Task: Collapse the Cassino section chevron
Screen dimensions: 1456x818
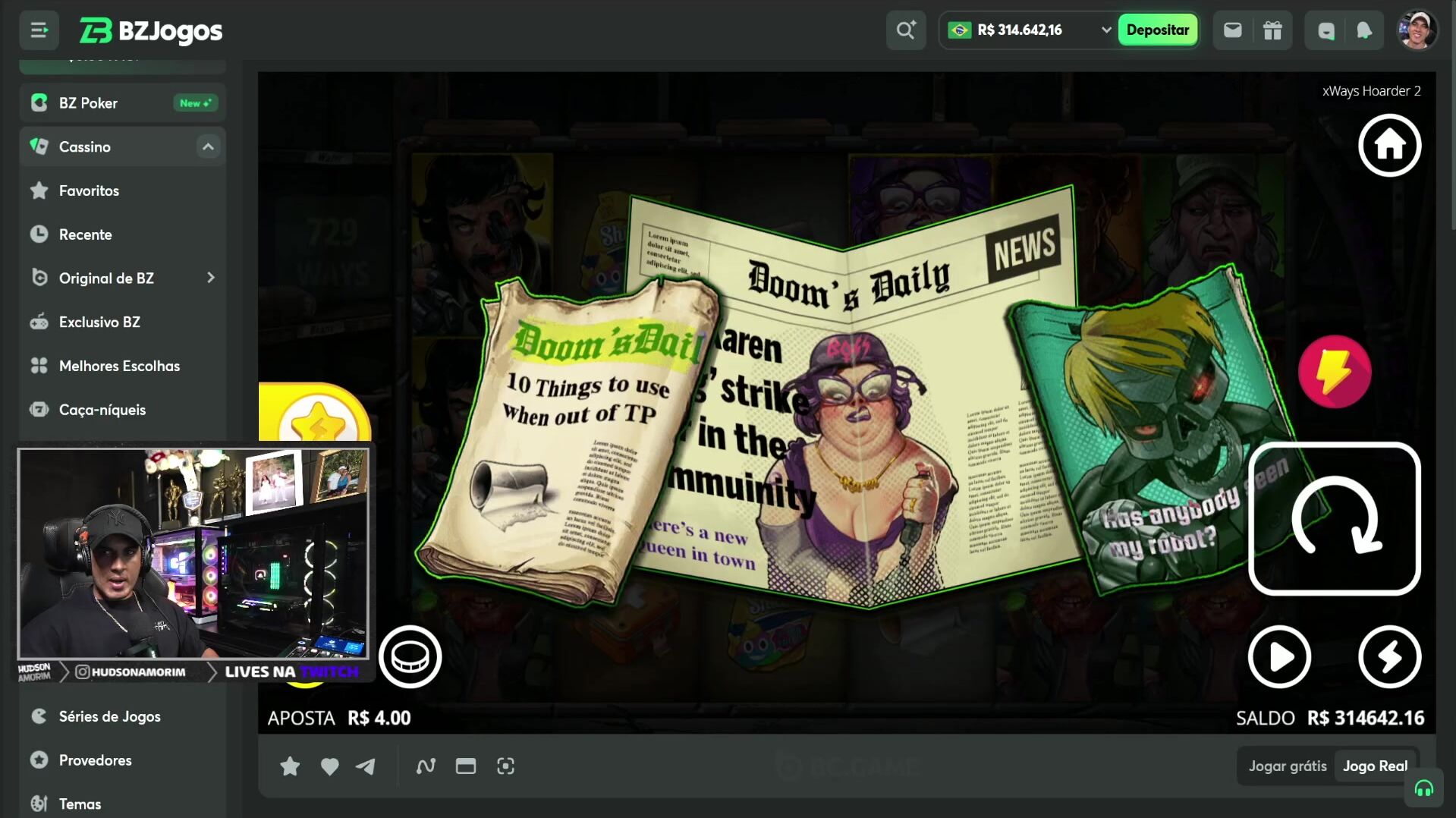Action: (x=208, y=146)
